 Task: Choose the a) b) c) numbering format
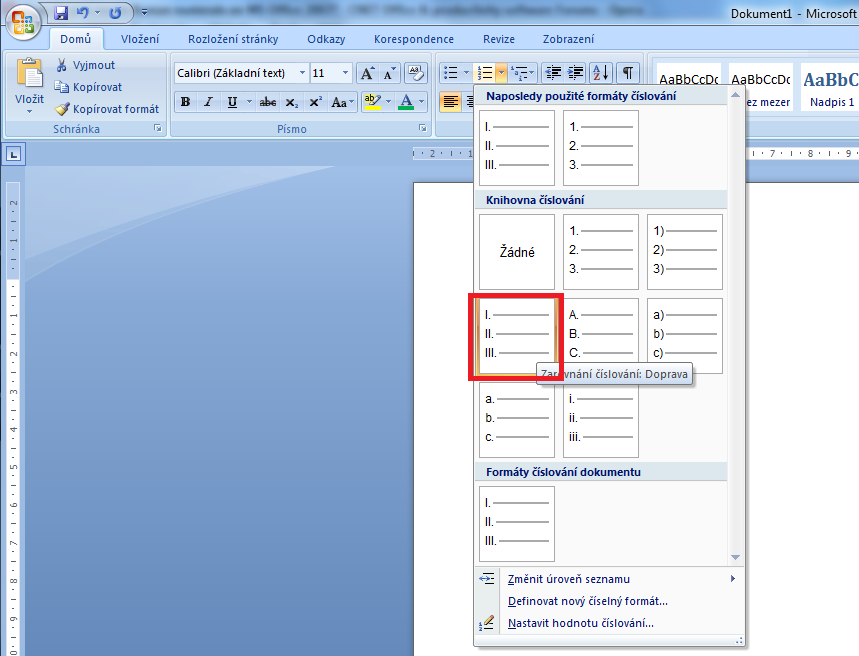coord(685,336)
